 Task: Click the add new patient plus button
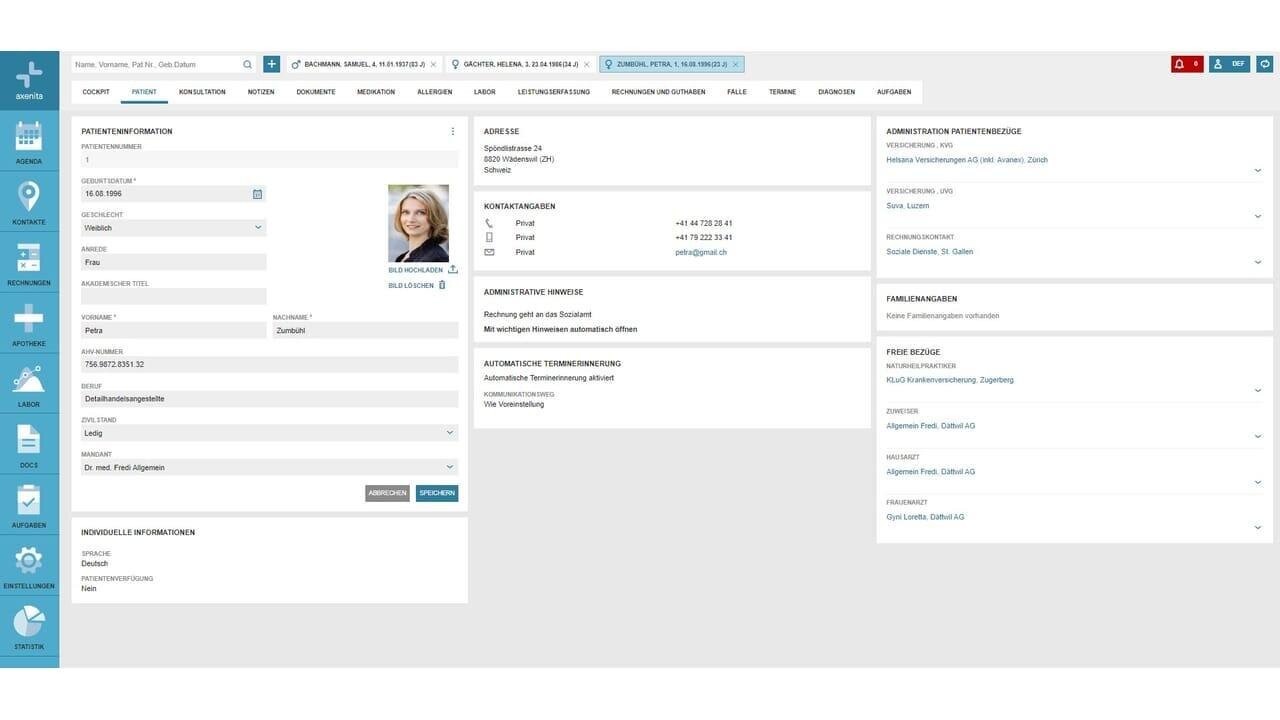tap(272, 64)
